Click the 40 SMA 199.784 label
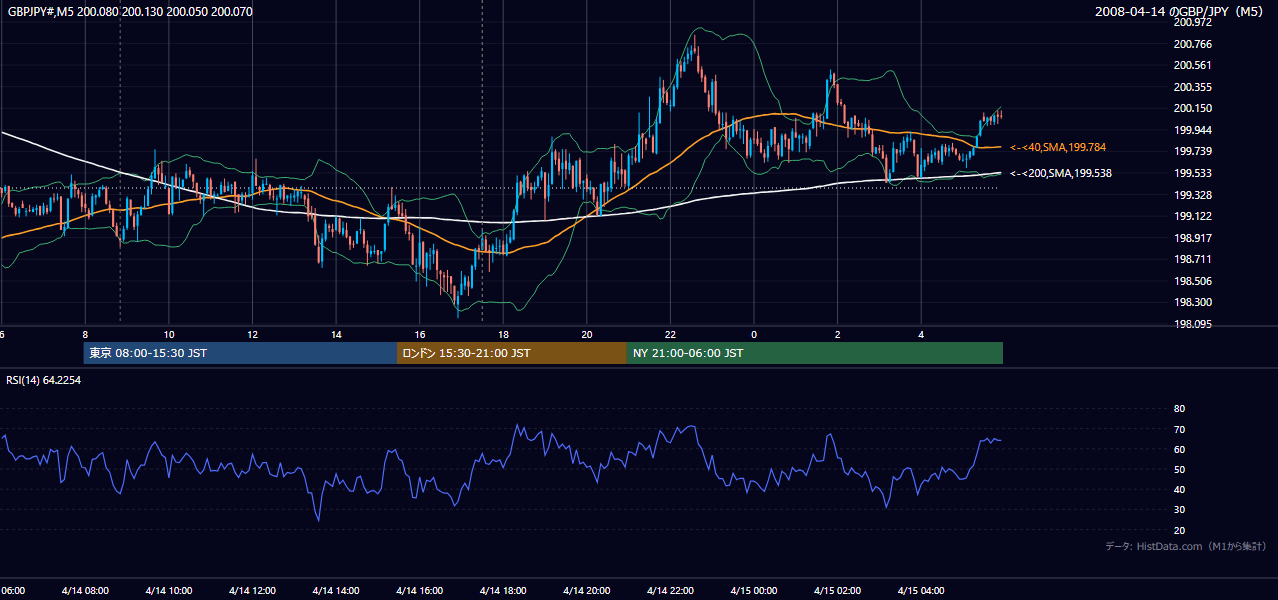 pyautogui.click(x=1057, y=148)
